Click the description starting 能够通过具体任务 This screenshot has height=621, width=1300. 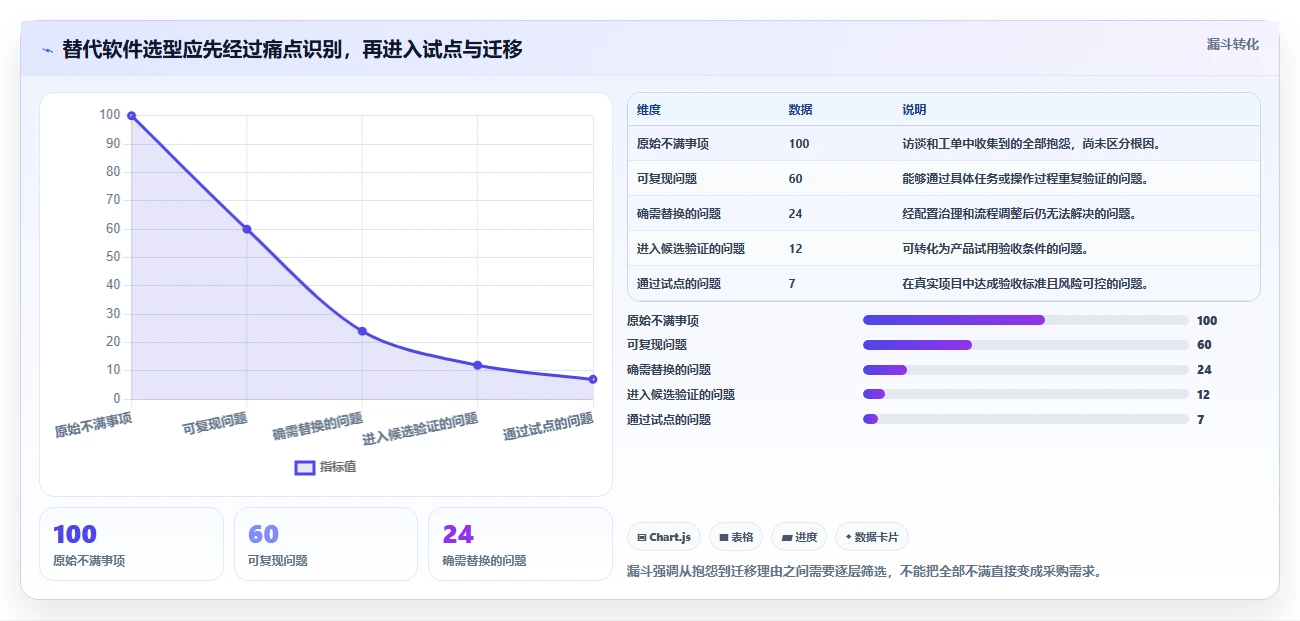[x=1025, y=179]
